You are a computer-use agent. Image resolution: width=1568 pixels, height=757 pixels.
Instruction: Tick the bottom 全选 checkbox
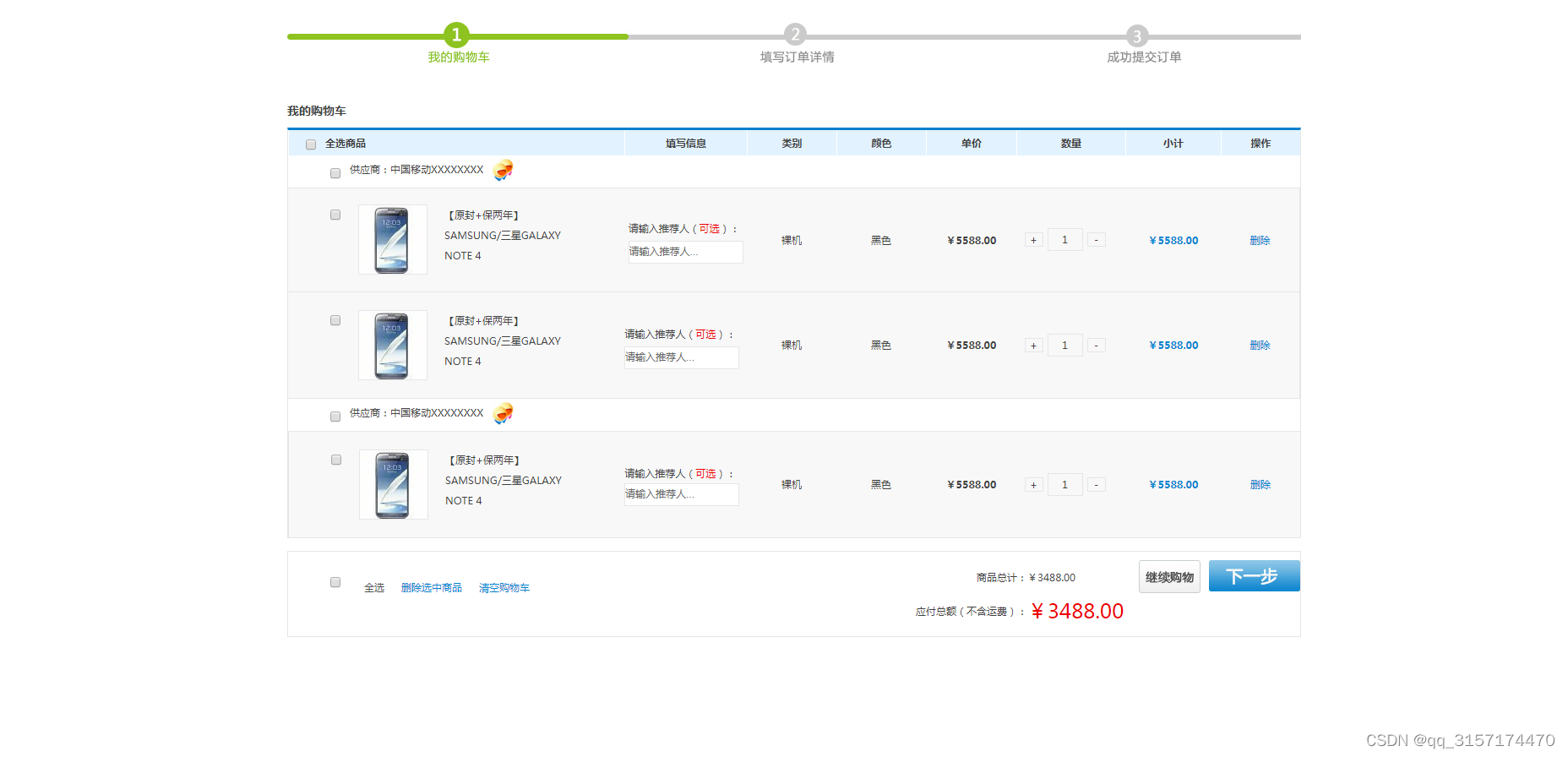tap(335, 582)
